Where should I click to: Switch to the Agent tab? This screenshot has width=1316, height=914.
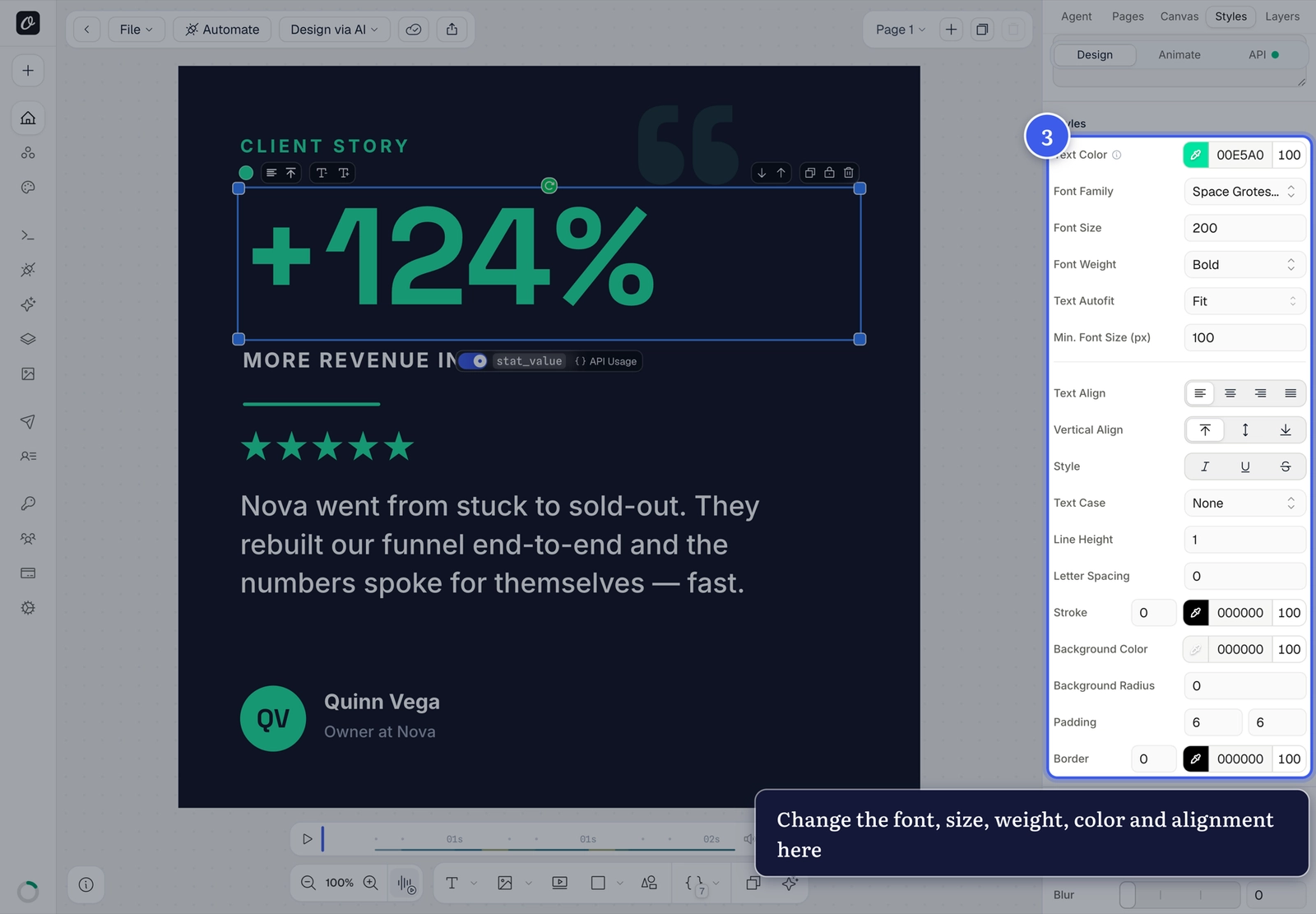click(1076, 16)
